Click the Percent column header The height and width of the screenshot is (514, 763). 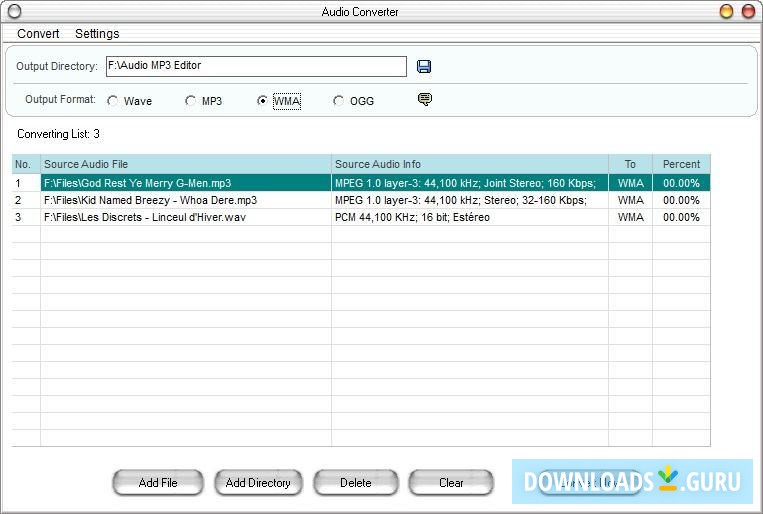(x=681, y=164)
